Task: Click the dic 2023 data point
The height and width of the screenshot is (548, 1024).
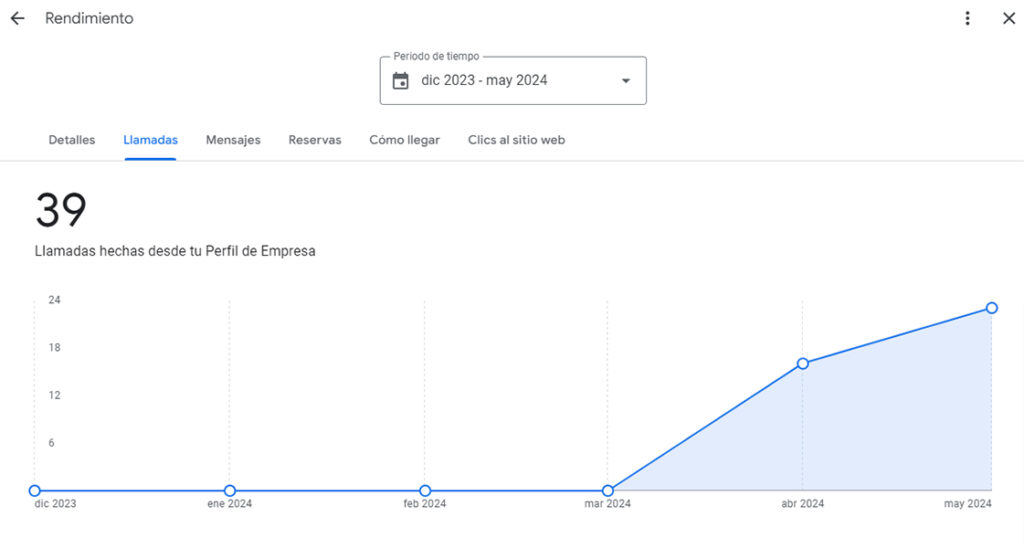Action: tap(35, 491)
